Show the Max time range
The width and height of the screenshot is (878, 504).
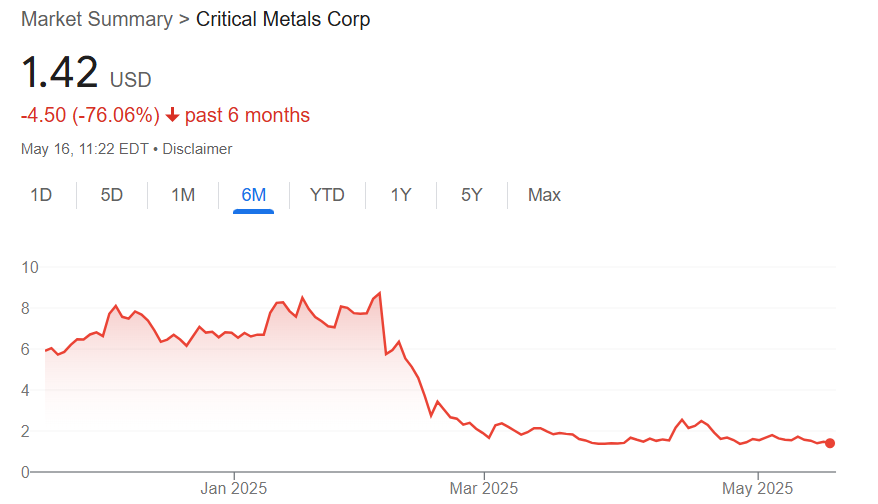coord(544,195)
